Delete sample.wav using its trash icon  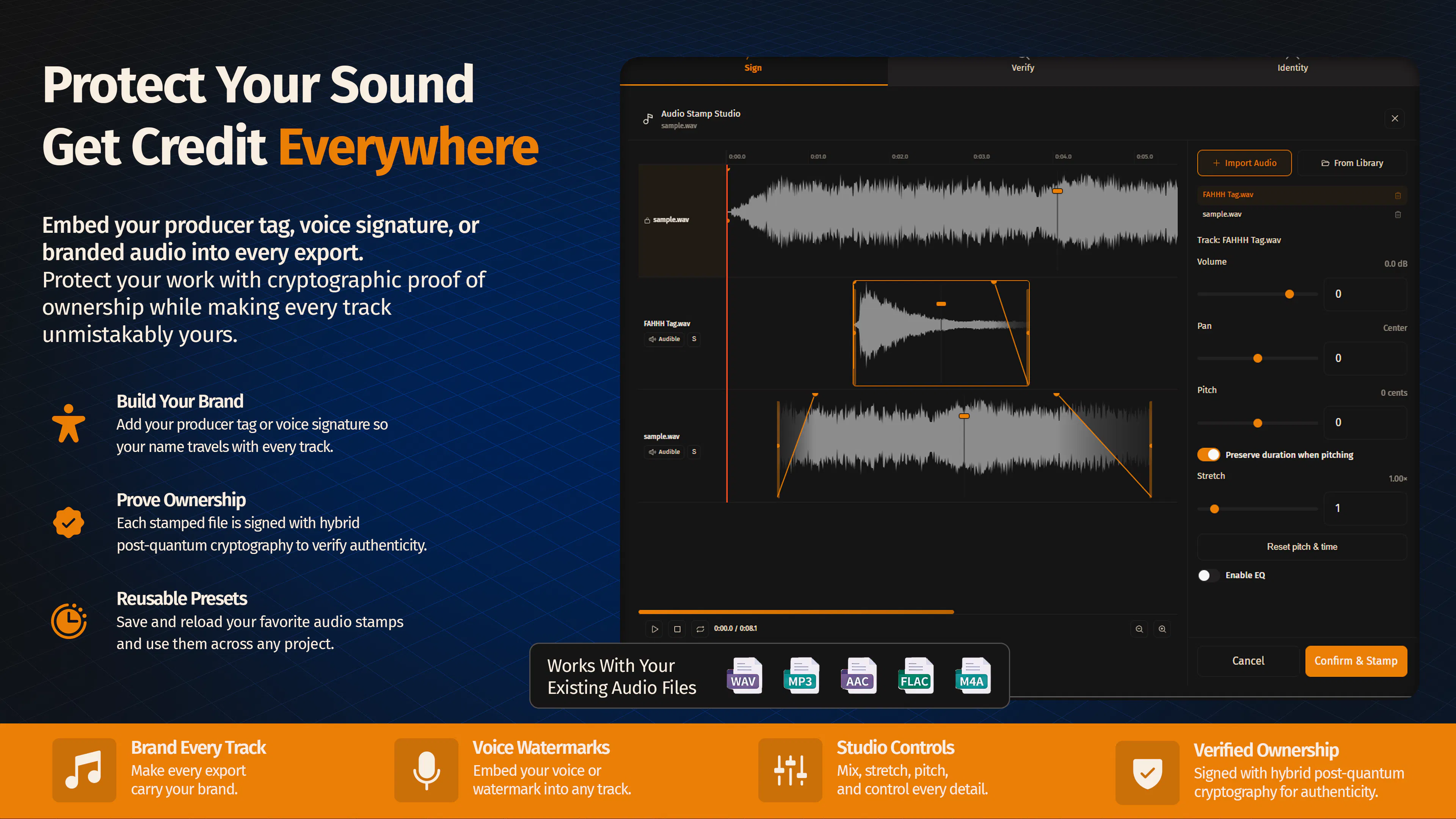click(1398, 214)
